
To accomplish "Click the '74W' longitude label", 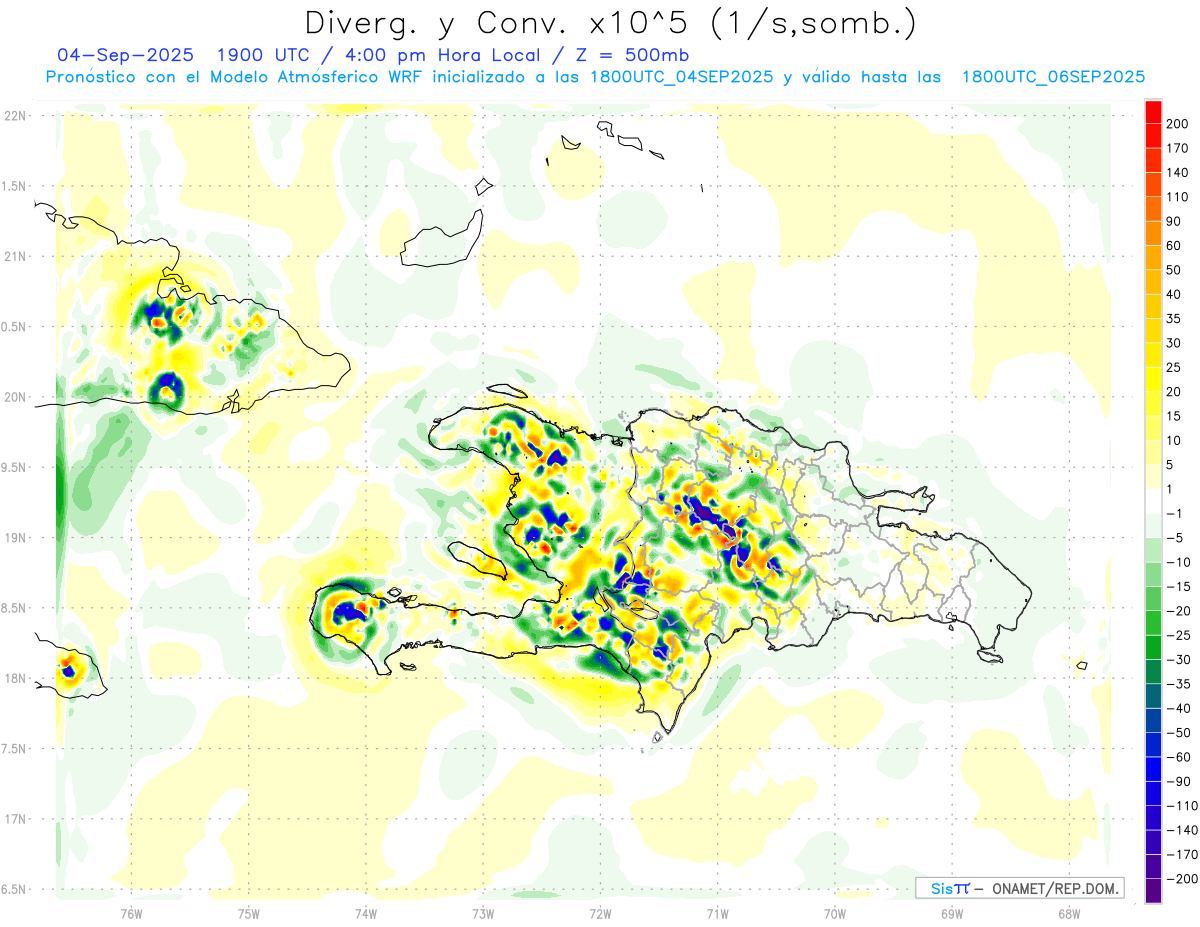I will [366, 914].
